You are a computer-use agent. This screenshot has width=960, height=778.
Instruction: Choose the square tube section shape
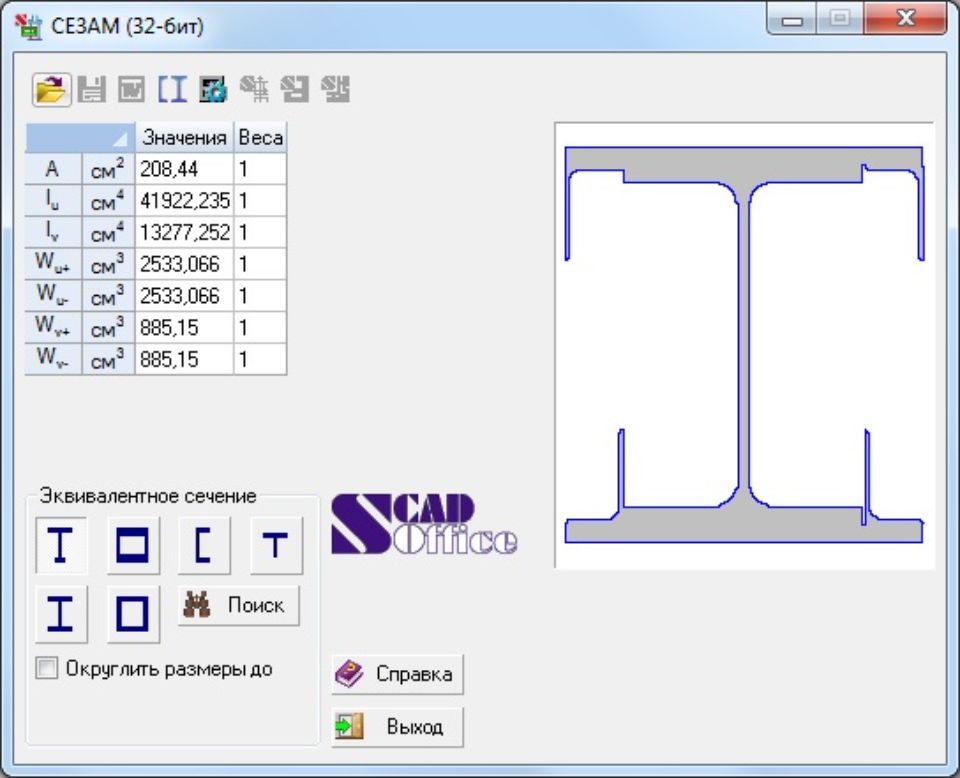[x=132, y=614]
